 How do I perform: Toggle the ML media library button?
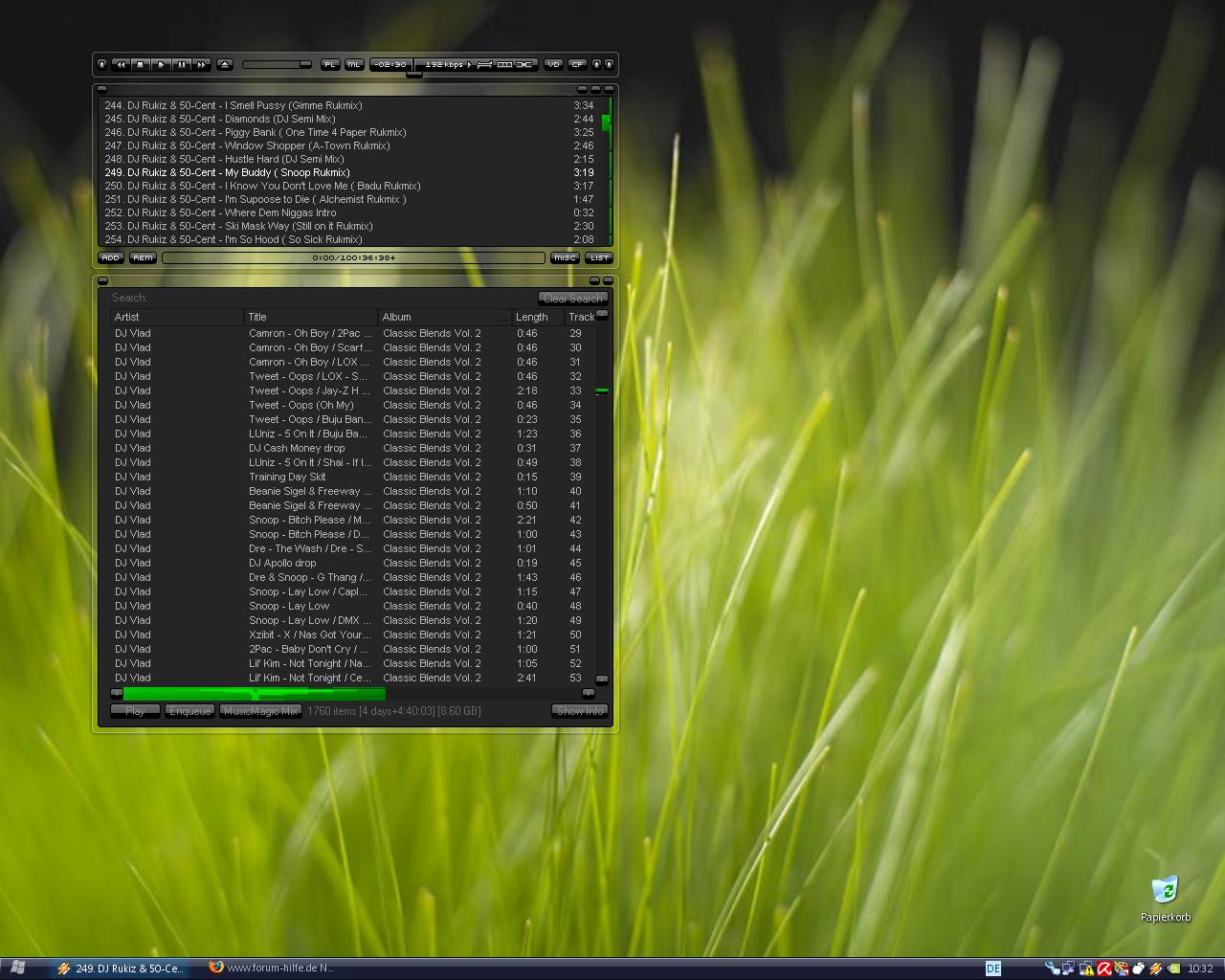point(353,64)
